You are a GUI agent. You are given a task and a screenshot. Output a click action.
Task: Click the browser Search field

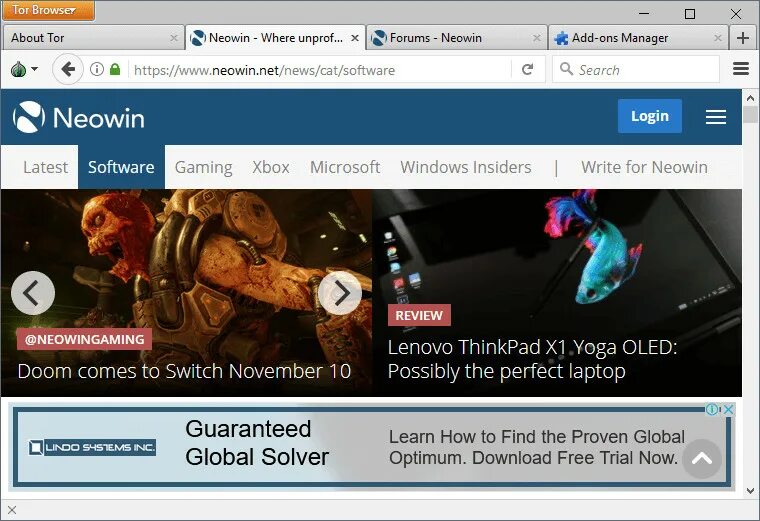click(635, 69)
